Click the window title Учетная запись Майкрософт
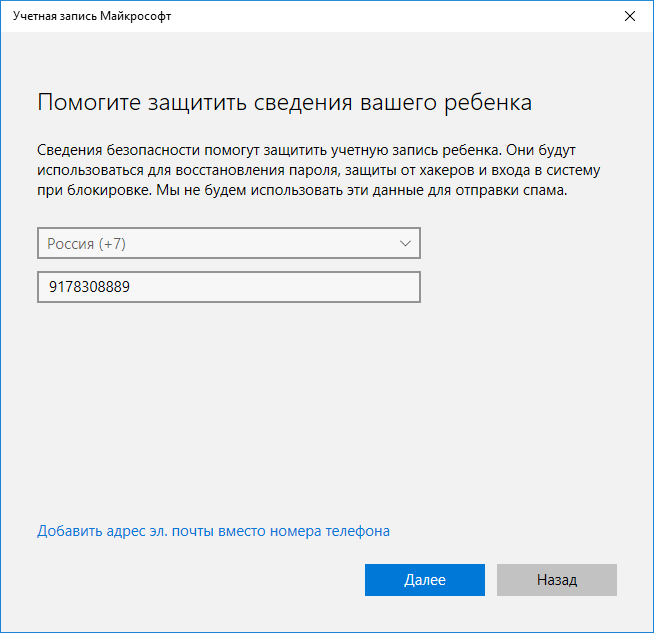The height and width of the screenshot is (633, 654). [92, 16]
